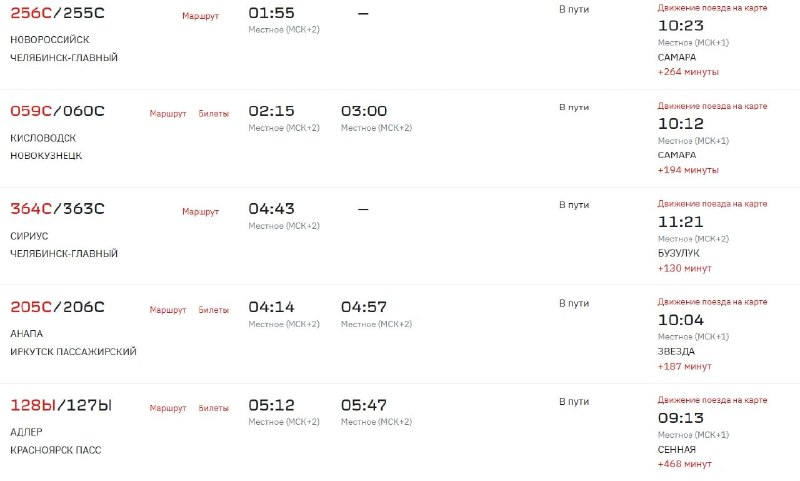This screenshot has width=800, height=481.
Task: Select train number 059С/060С
Action: 57,111
